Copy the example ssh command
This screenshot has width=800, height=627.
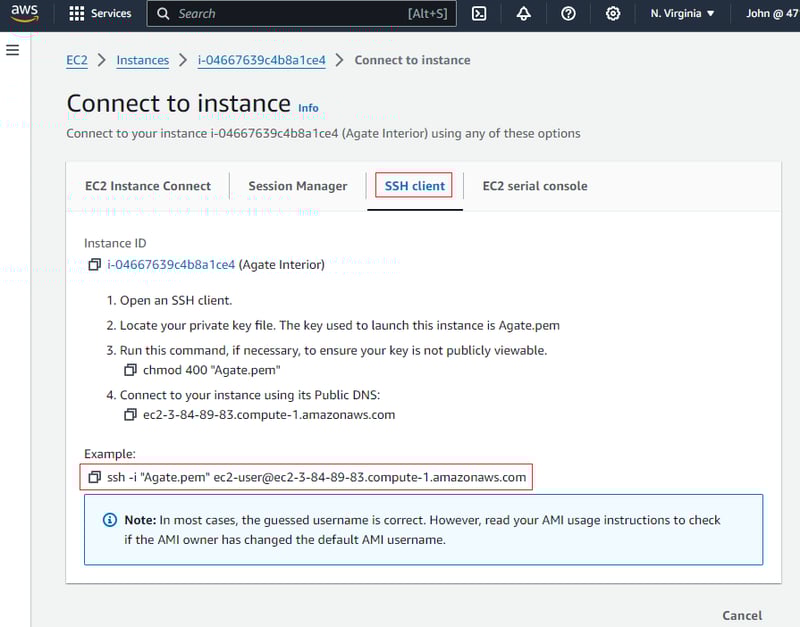95,477
